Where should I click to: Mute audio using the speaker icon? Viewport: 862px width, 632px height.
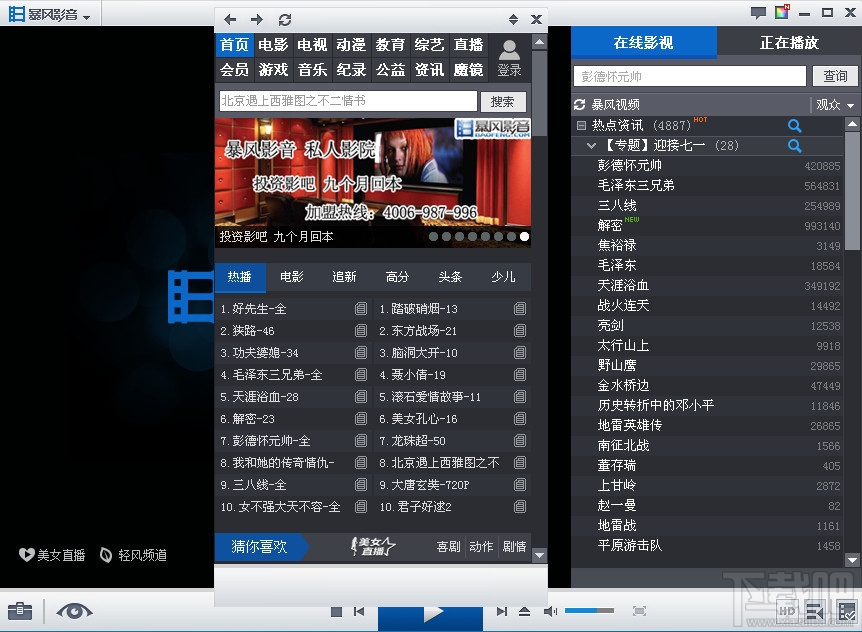(551, 611)
